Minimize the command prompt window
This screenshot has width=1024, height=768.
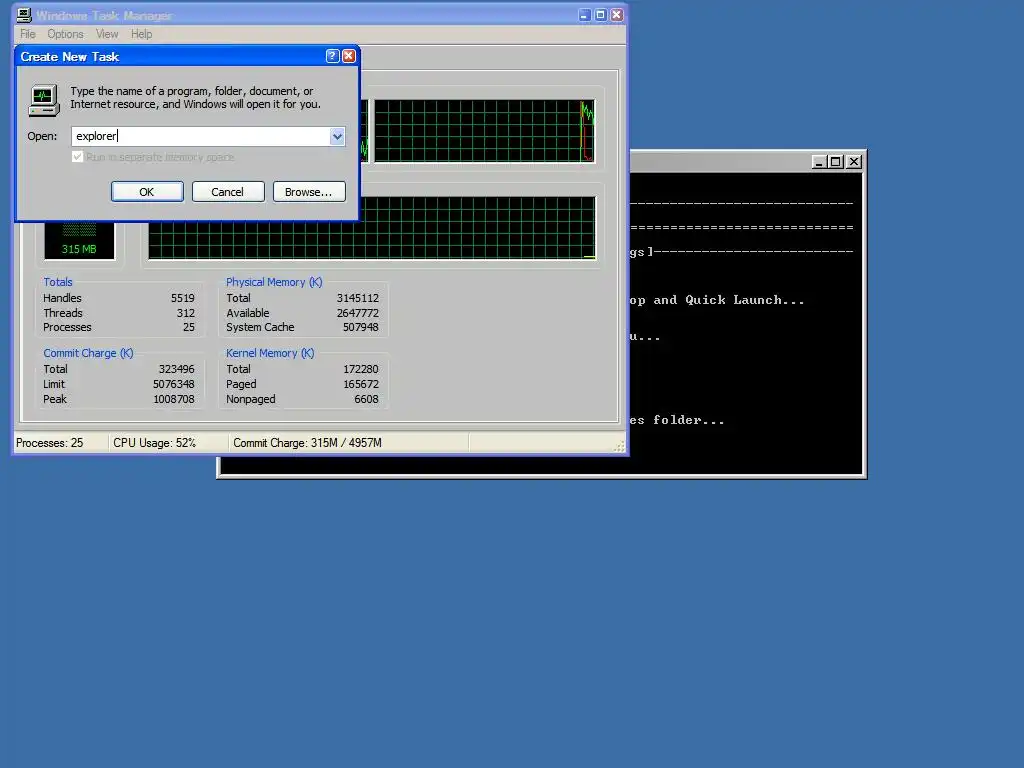[x=819, y=162]
